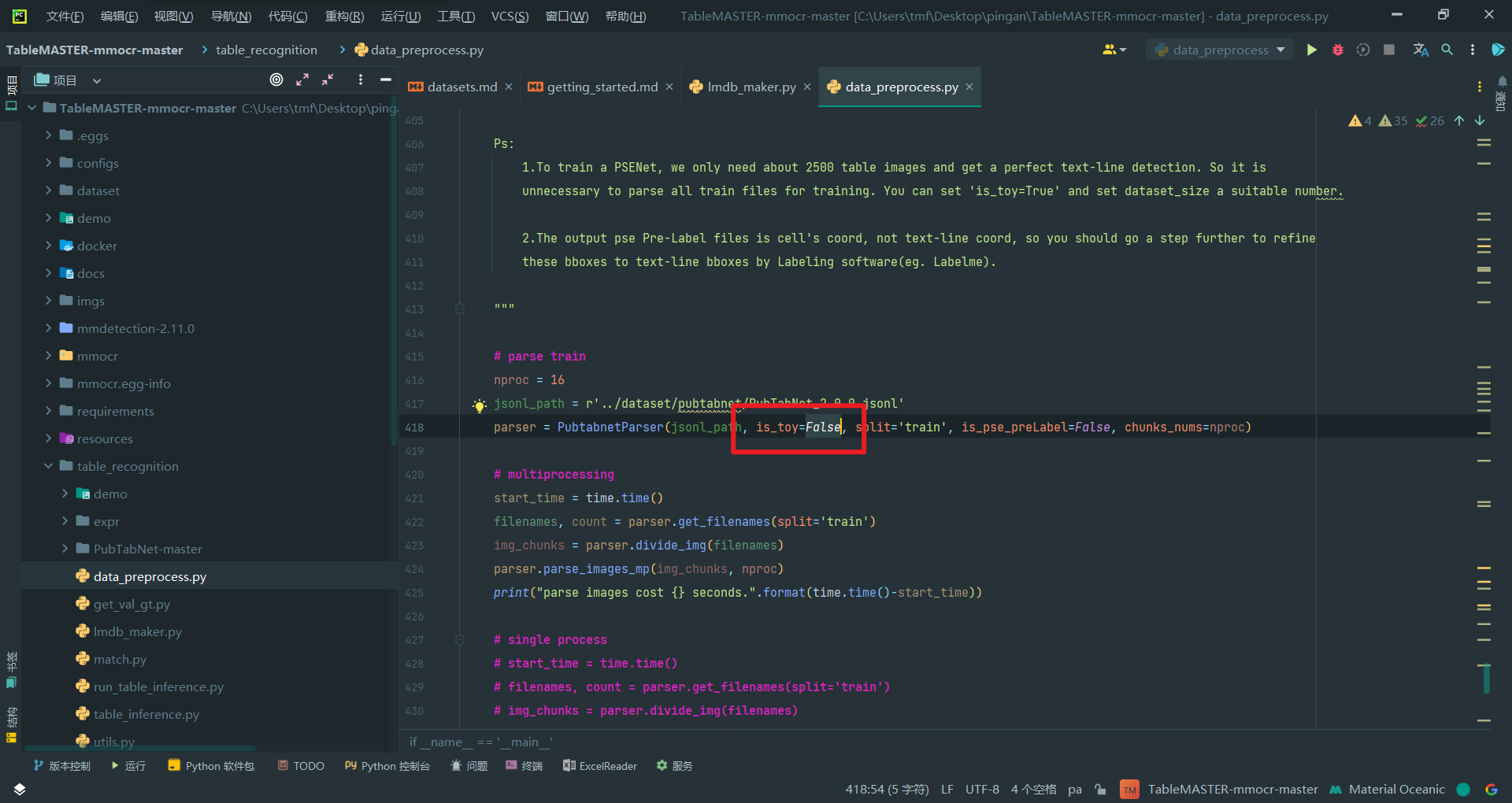
Task: Open Search Everywhere magnifier
Action: click(1447, 50)
